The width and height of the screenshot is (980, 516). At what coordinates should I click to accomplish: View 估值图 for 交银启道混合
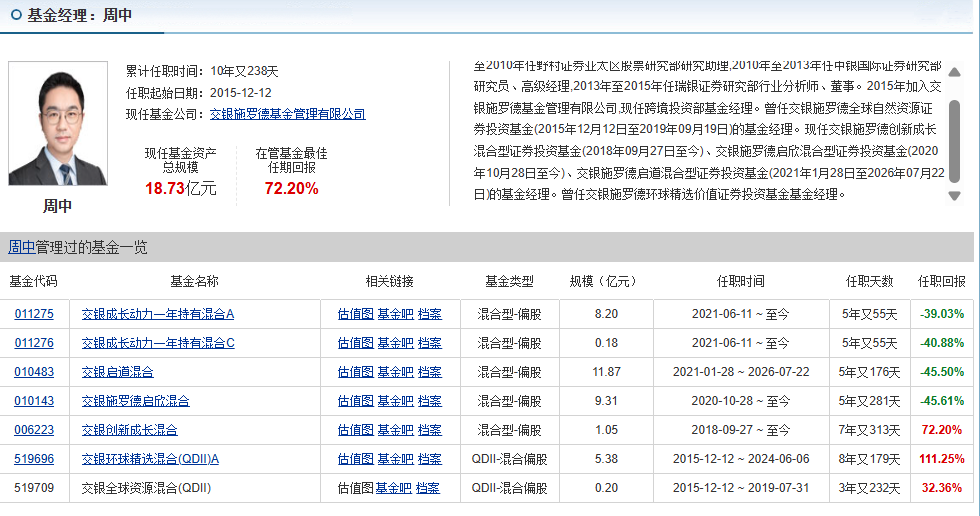(x=356, y=372)
